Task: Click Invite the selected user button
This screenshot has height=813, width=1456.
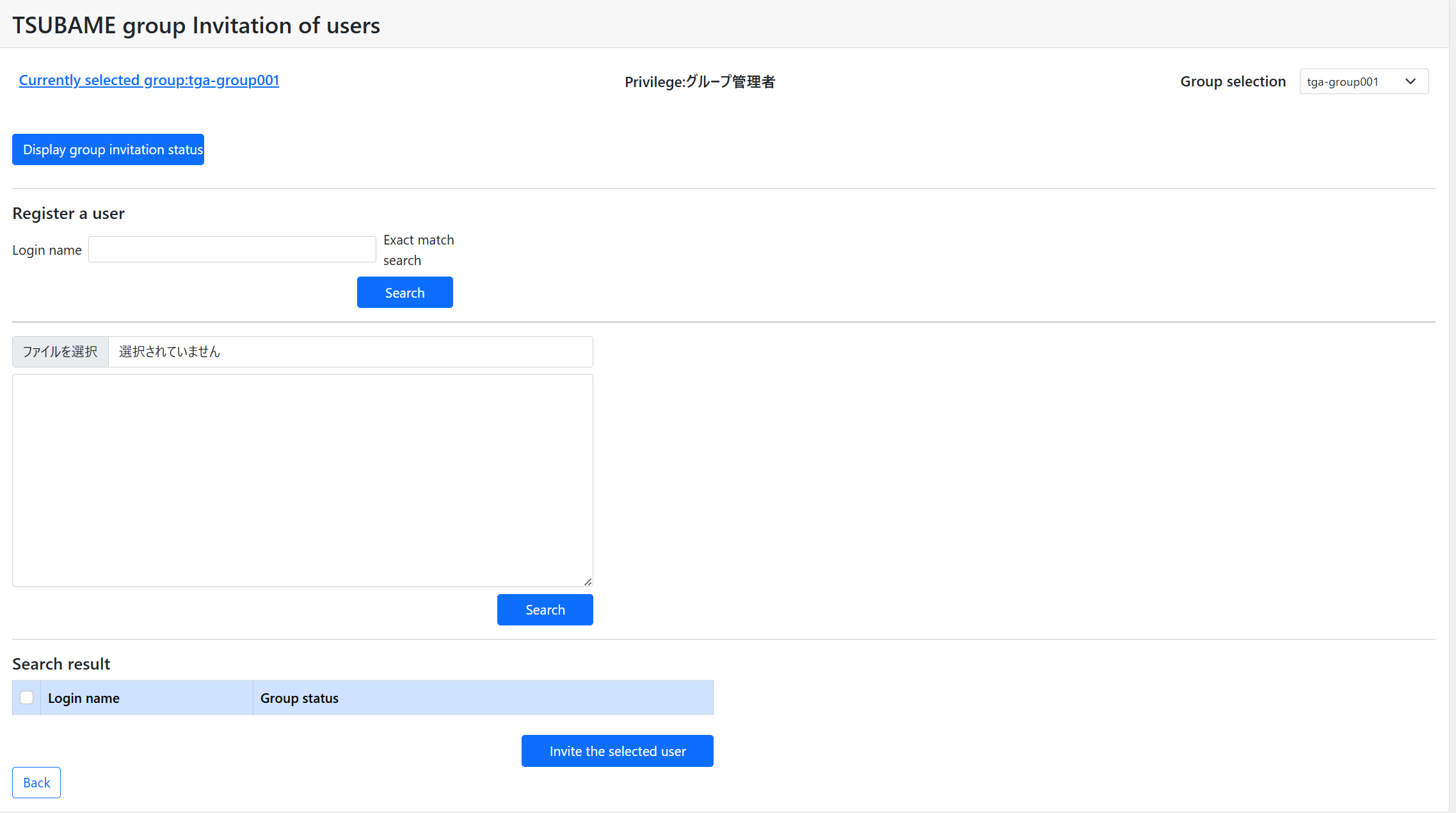Action: [x=617, y=751]
